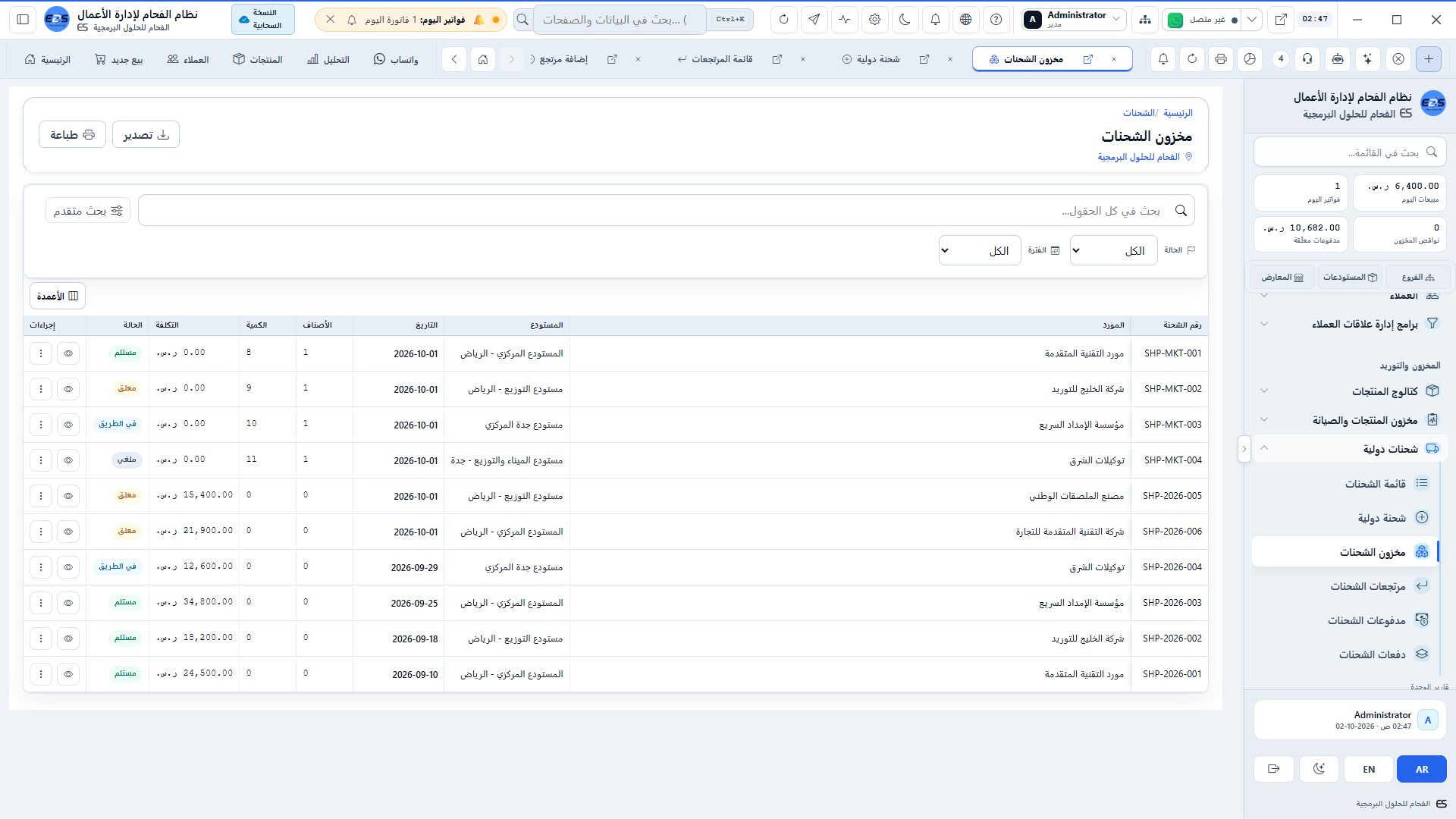1456x819 pixels.
Task: Open the واتساب menu item
Action: coord(396,59)
